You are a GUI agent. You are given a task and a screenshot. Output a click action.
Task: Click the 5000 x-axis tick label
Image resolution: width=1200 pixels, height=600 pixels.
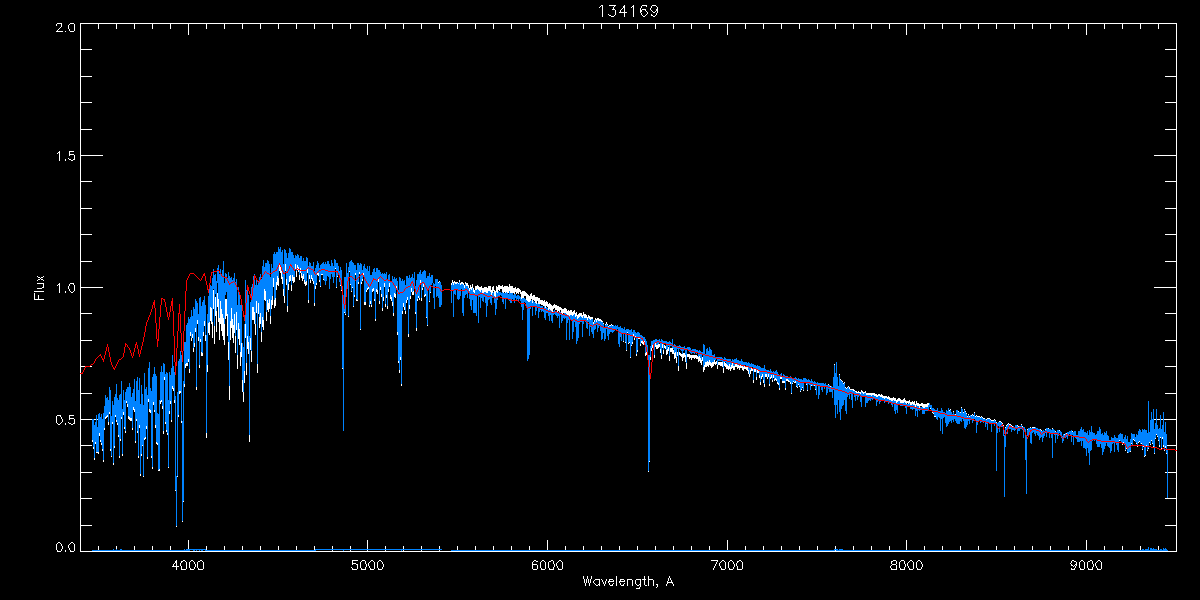point(367,564)
